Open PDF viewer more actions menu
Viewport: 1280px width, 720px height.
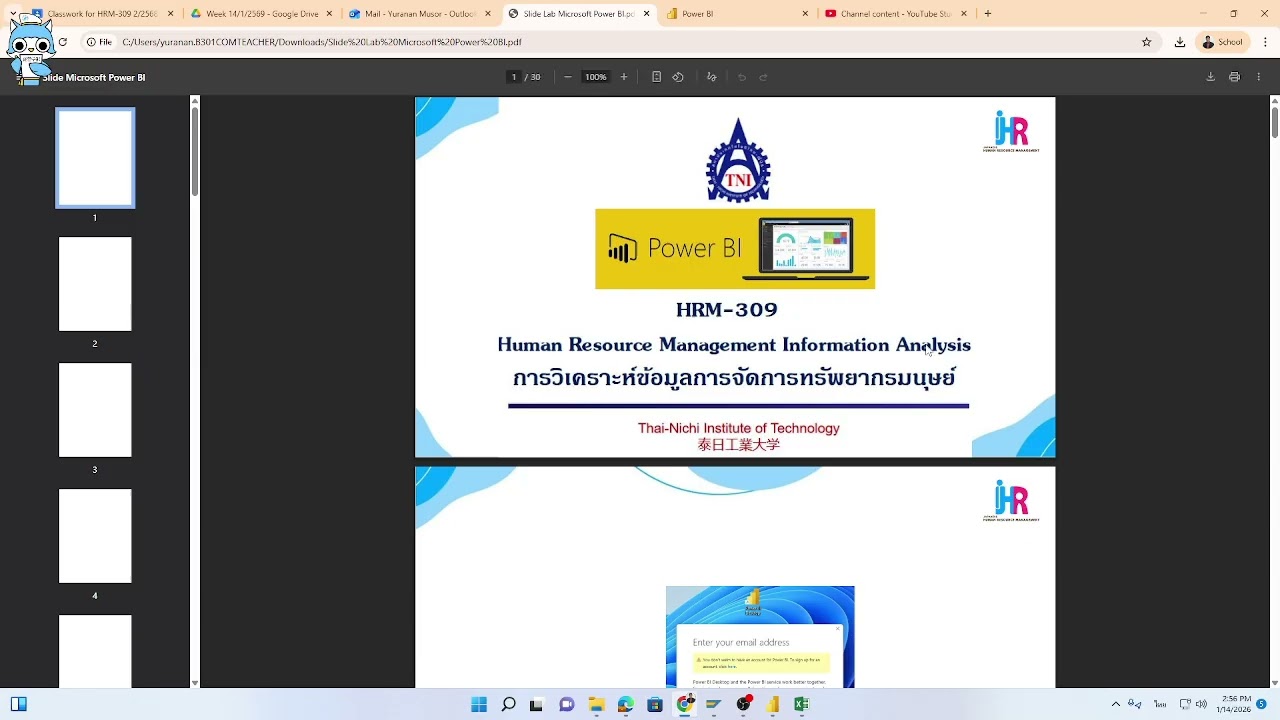tap(1258, 77)
